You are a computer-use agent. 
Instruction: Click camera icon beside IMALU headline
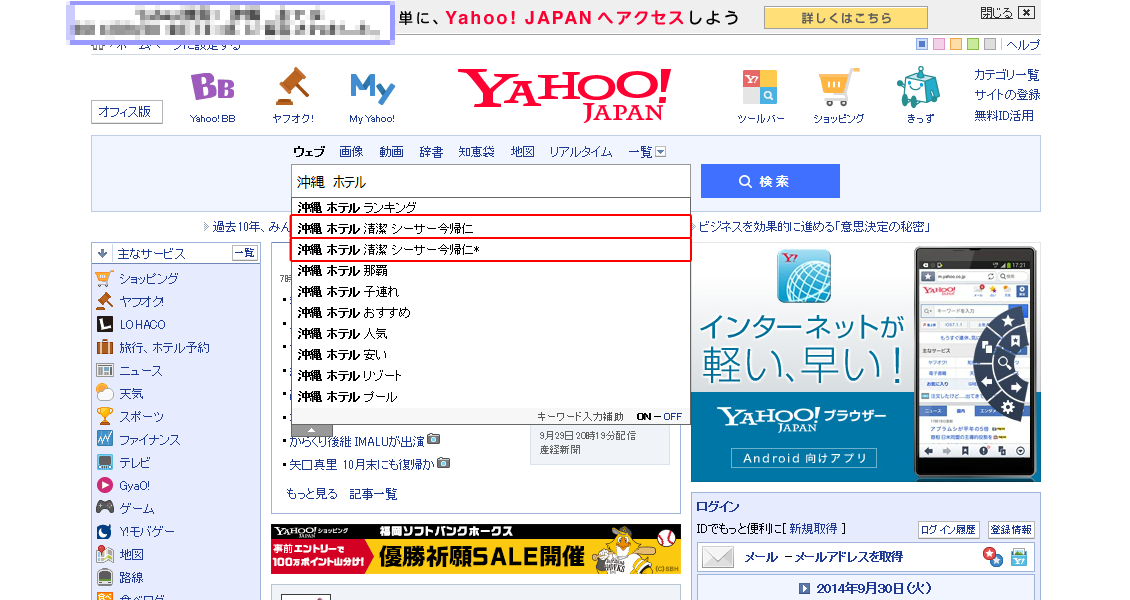pyautogui.click(x=433, y=439)
